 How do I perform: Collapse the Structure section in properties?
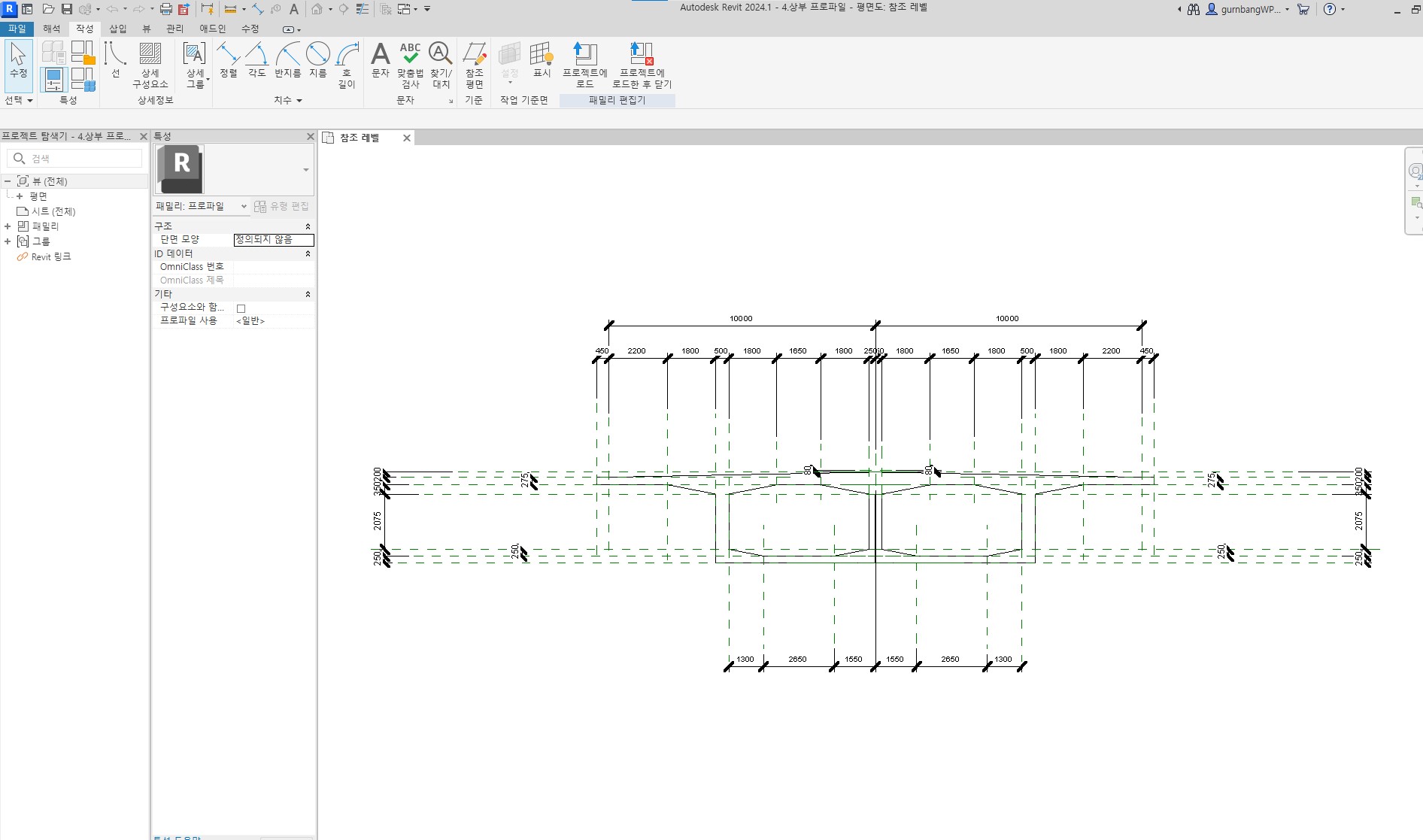click(308, 226)
